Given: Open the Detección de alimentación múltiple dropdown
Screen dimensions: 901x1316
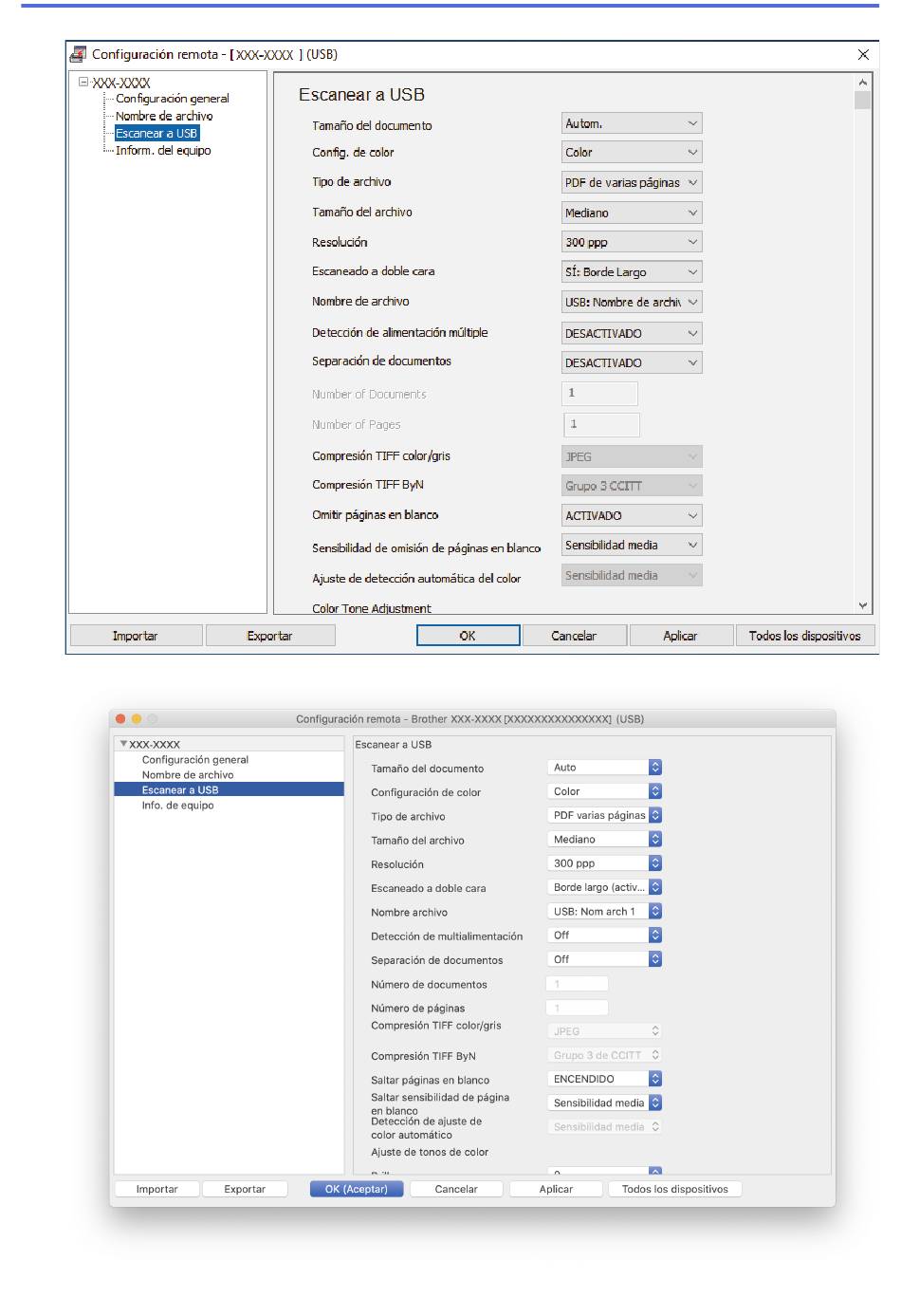Looking at the screenshot, I should tap(632, 333).
